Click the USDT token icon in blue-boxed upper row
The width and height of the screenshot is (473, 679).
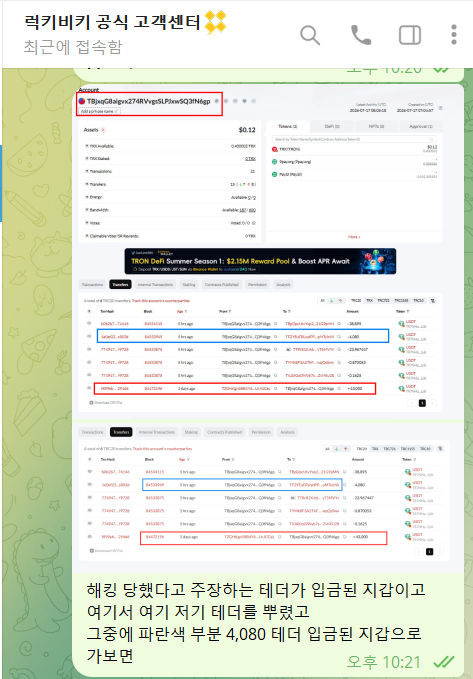point(401,336)
